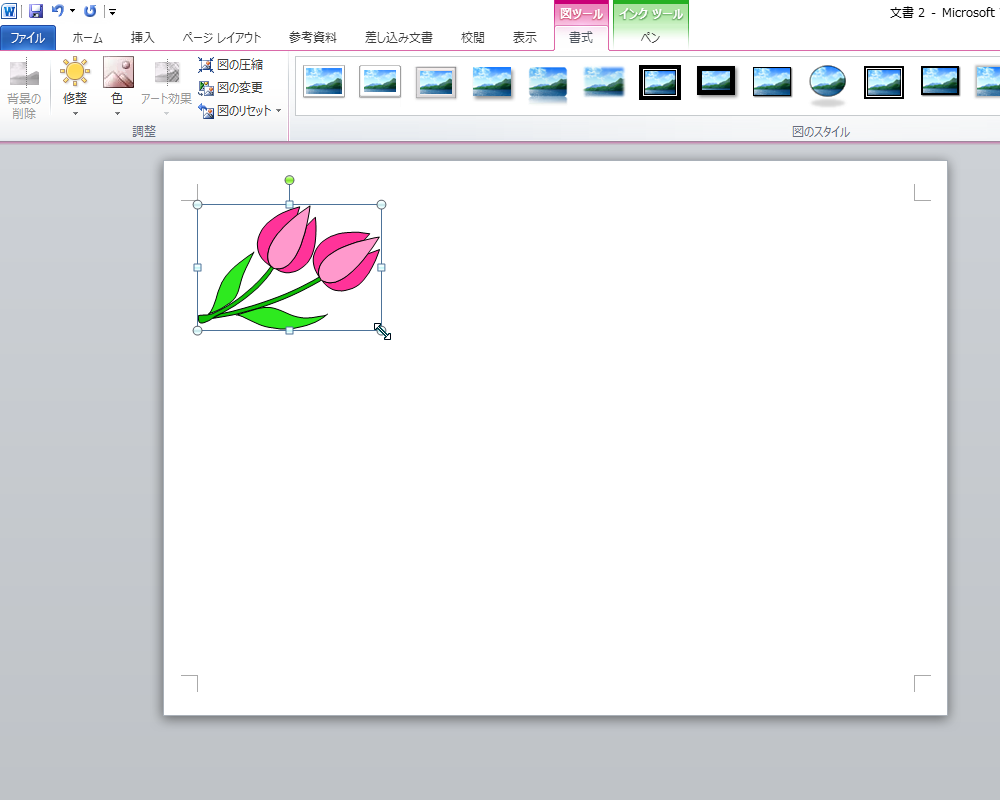1000x800 pixels.
Task: Expand the 図のリセット dropdown arrow
Action: pos(278,111)
